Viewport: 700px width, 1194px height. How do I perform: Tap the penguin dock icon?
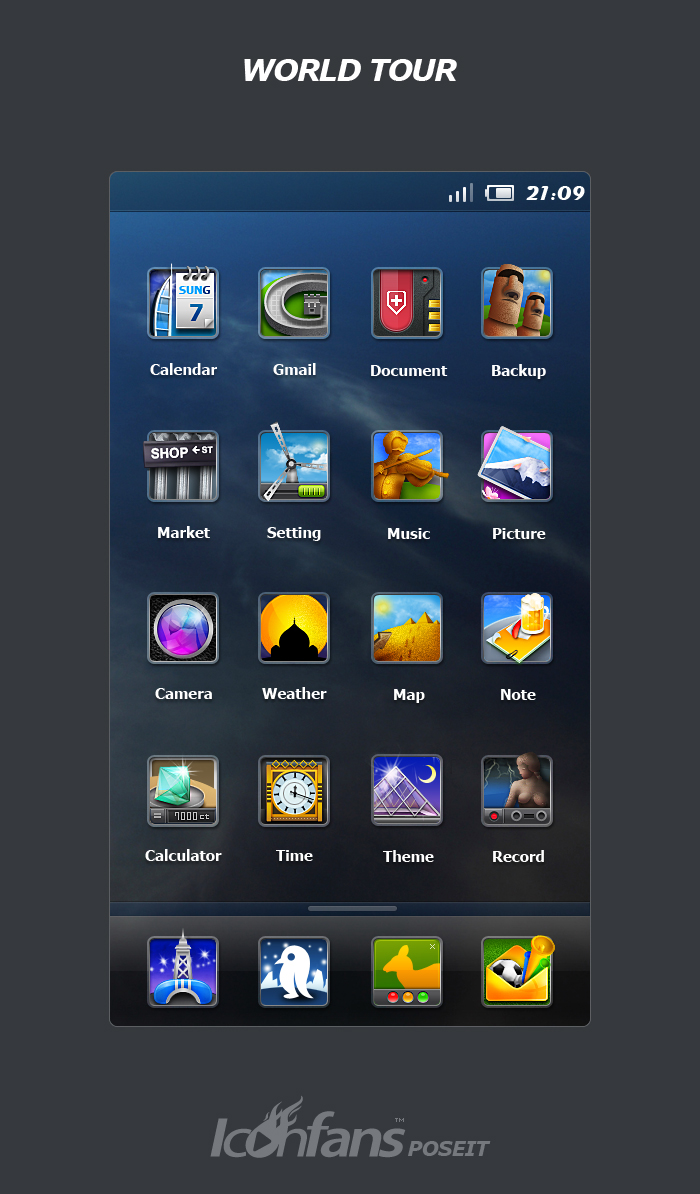click(x=294, y=971)
